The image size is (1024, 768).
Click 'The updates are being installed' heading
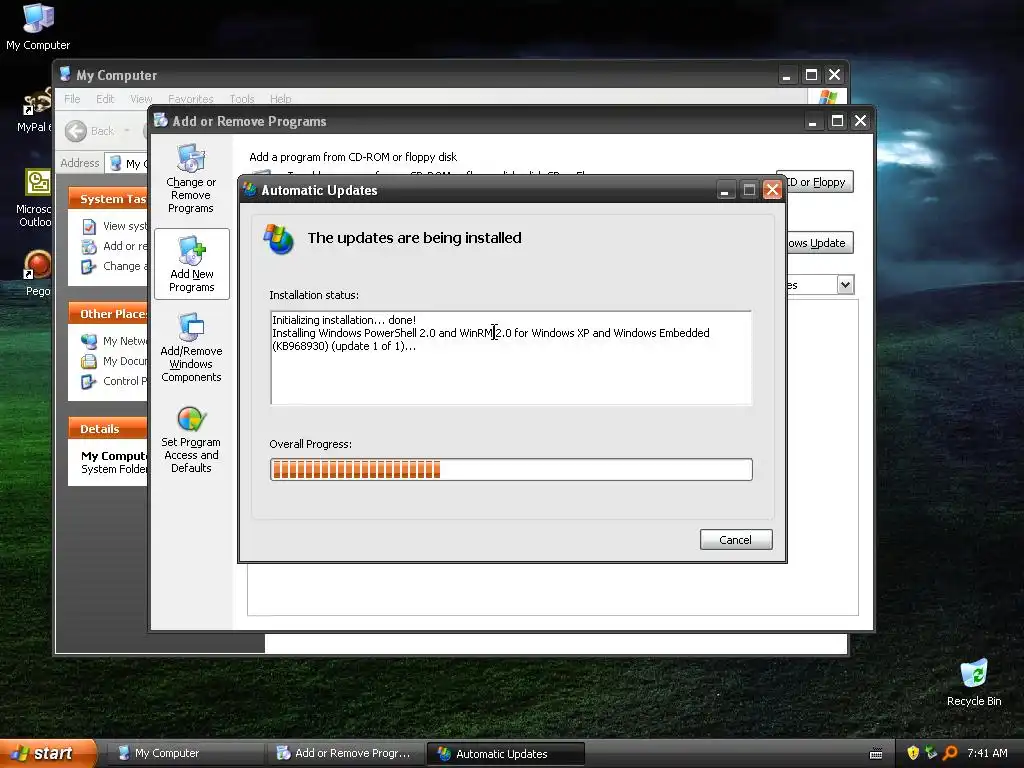tap(415, 238)
